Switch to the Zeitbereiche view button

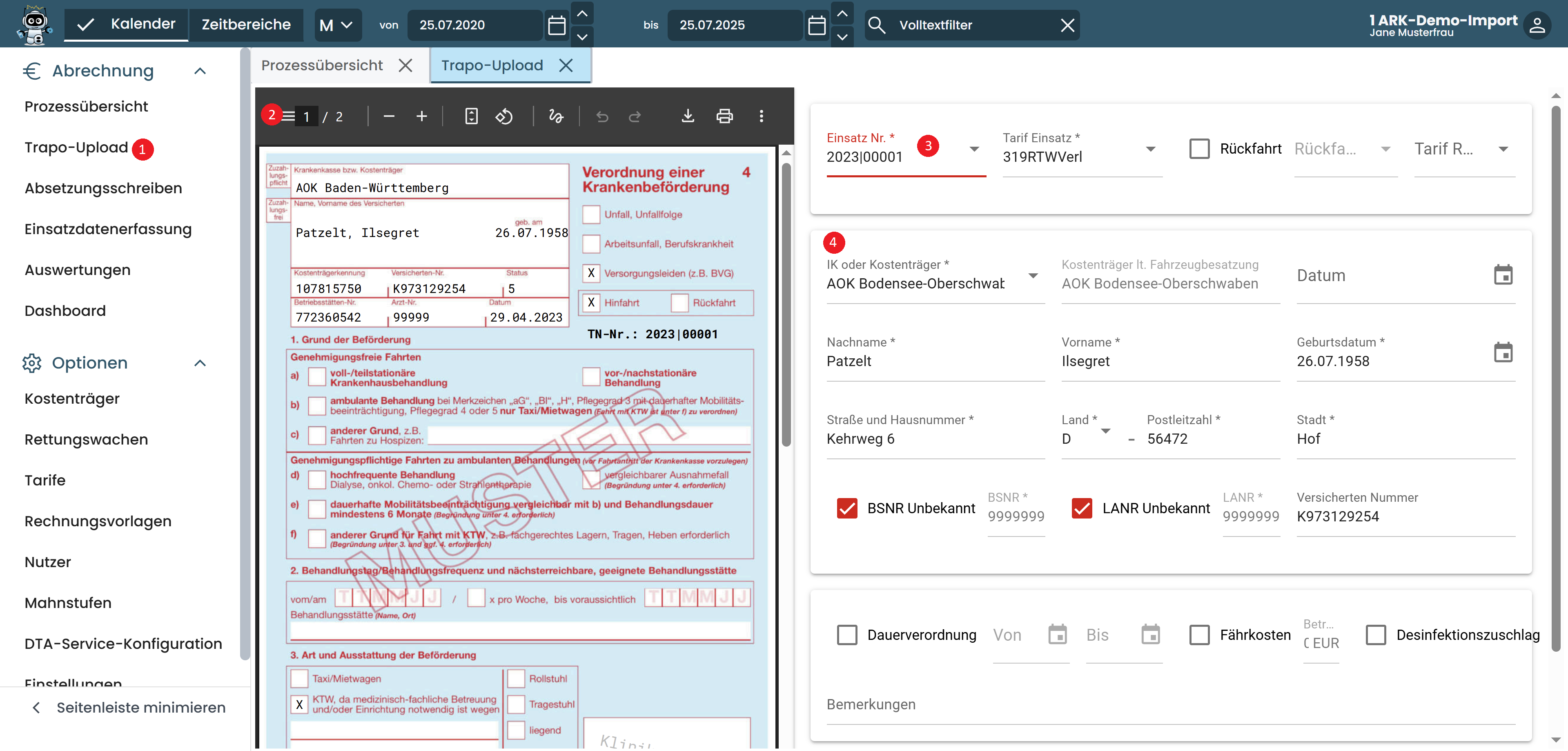click(246, 25)
